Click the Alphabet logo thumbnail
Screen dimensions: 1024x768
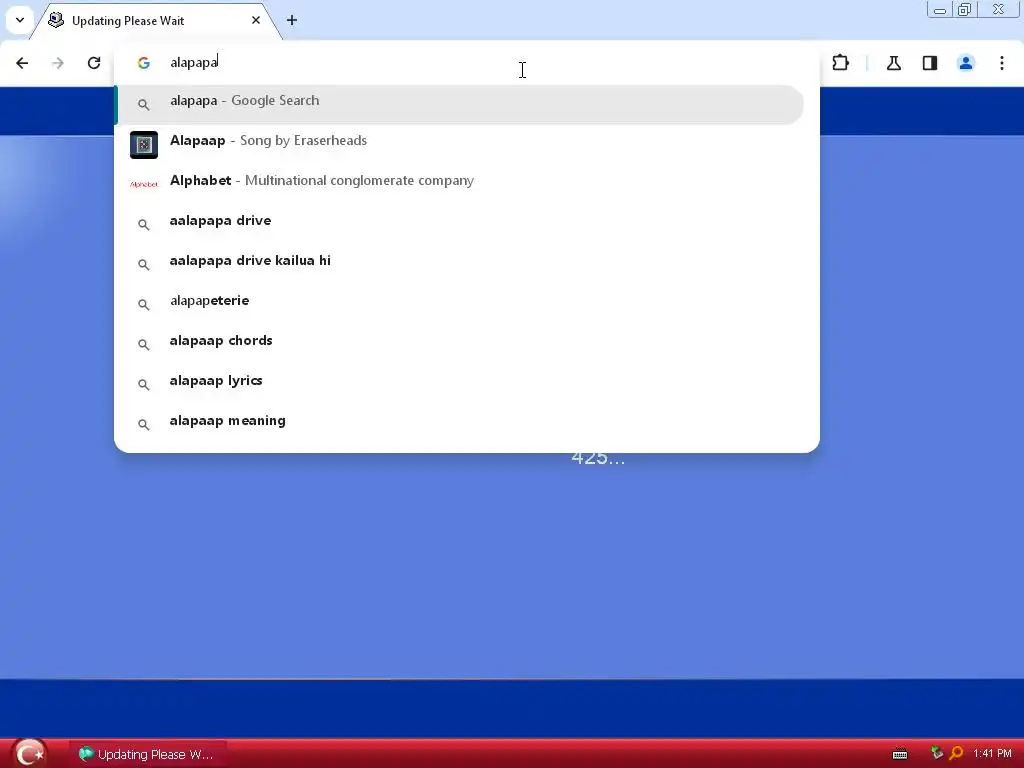(144, 185)
